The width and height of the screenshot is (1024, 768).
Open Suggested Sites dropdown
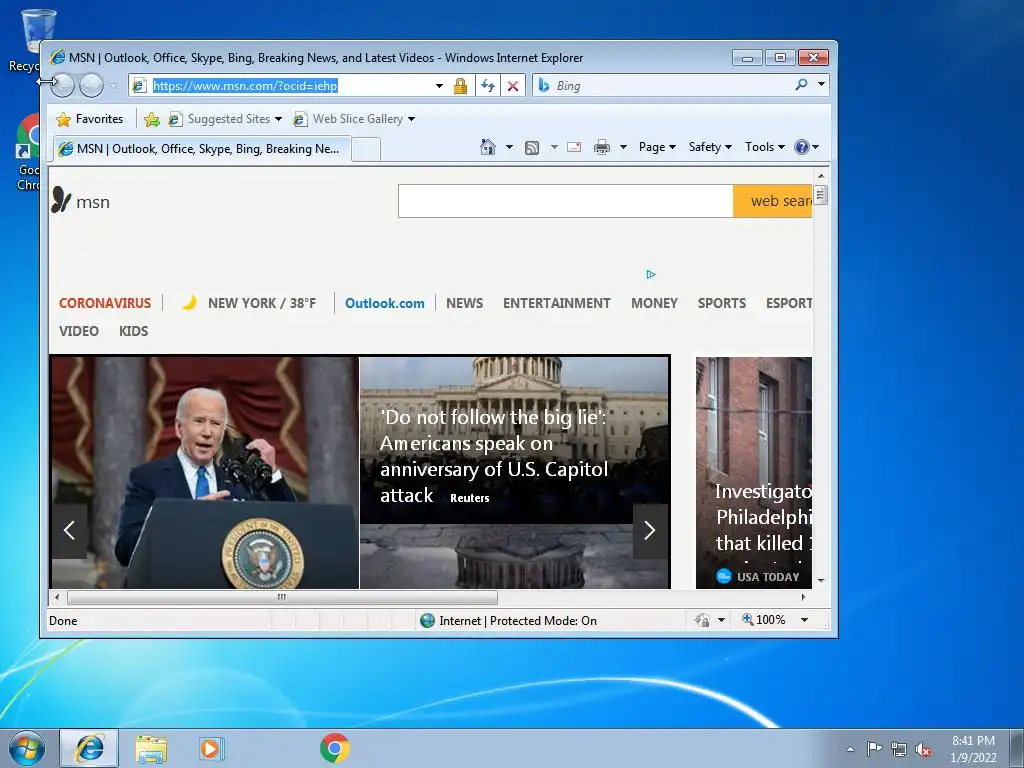coord(278,119)
